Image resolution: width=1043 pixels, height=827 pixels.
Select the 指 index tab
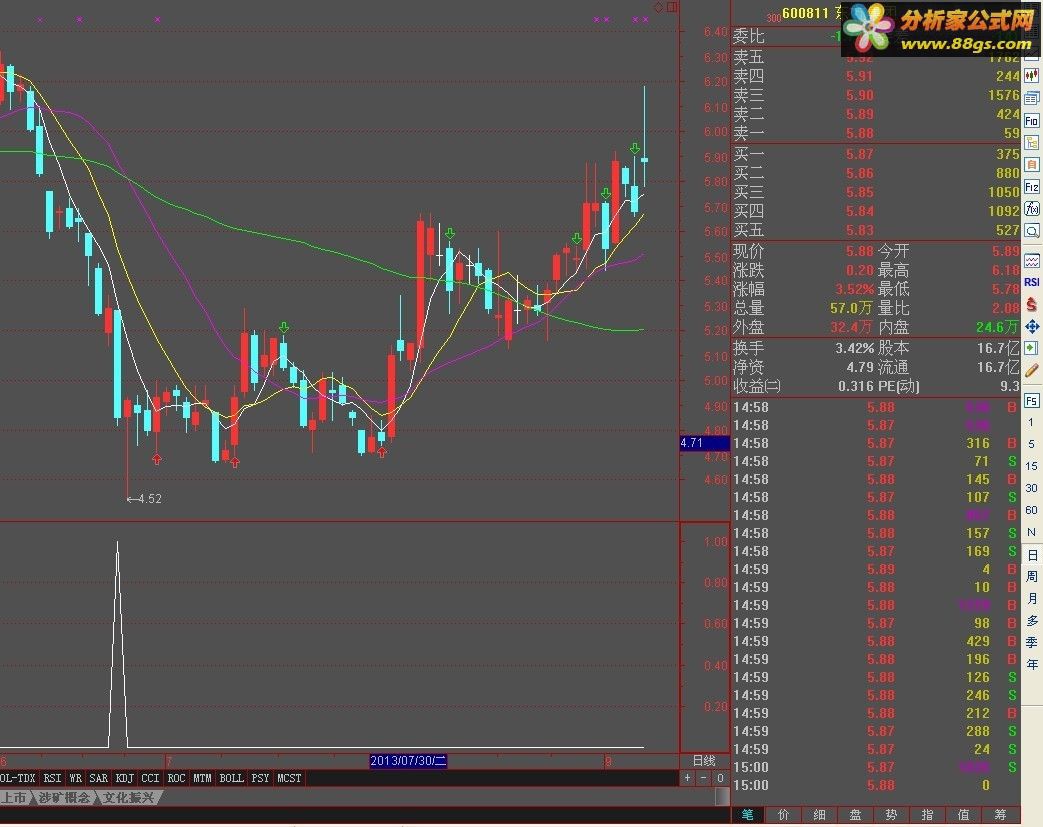point(927,815)
